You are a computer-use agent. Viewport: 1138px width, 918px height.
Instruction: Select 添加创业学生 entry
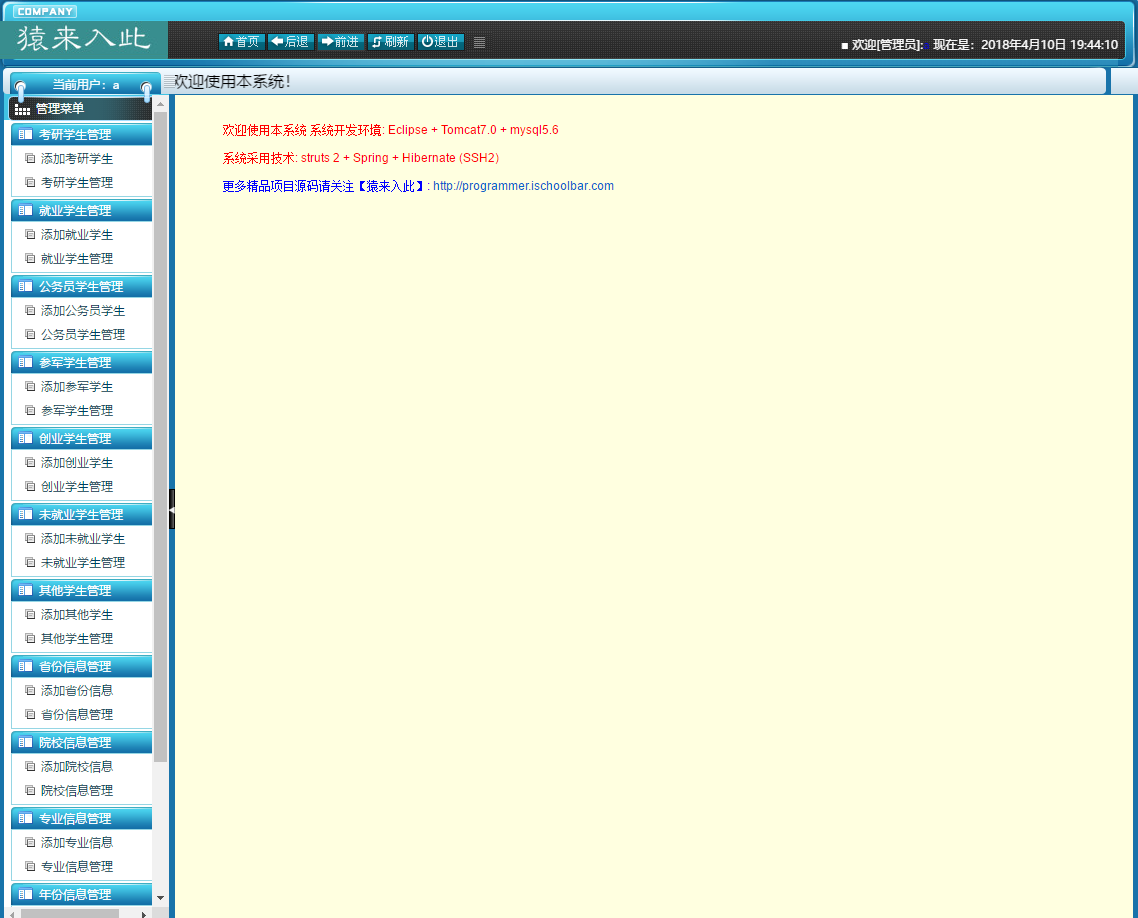(76, 462)
